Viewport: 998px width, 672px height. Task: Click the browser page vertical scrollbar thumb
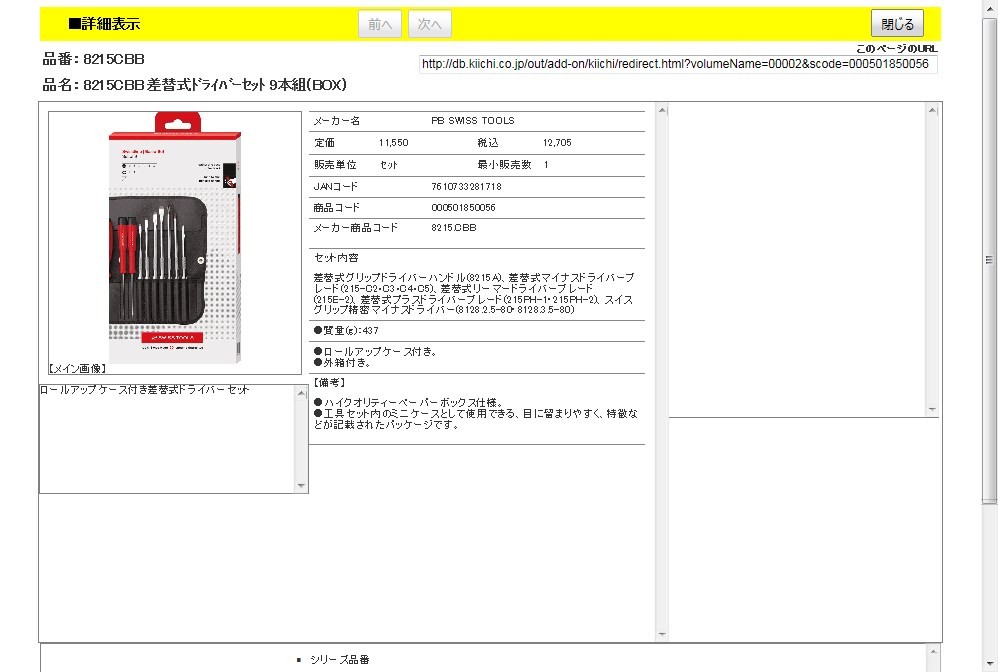[990, 261]
